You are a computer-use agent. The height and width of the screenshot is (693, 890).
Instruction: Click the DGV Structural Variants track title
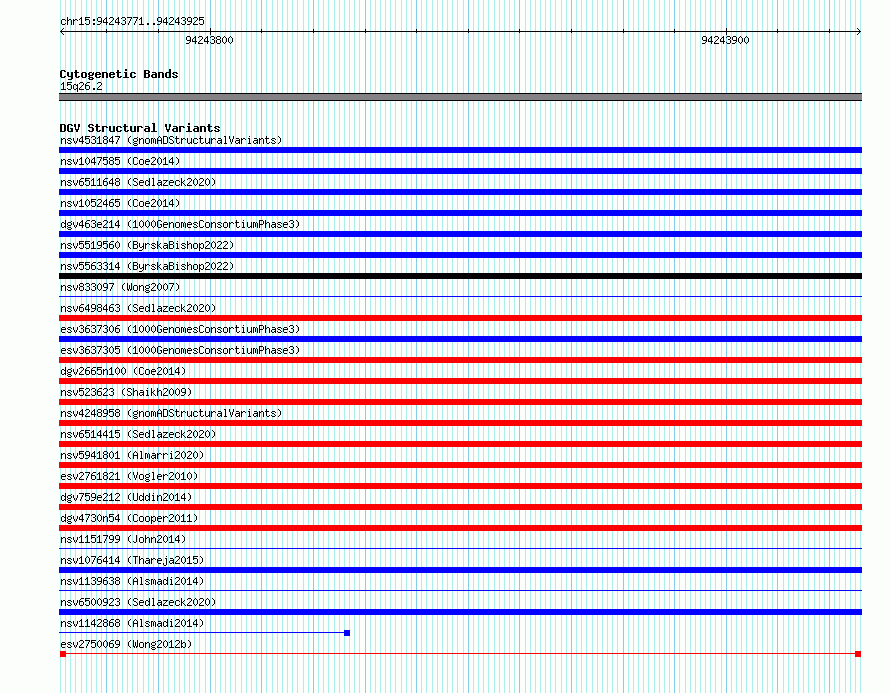[x=140, y=128]
